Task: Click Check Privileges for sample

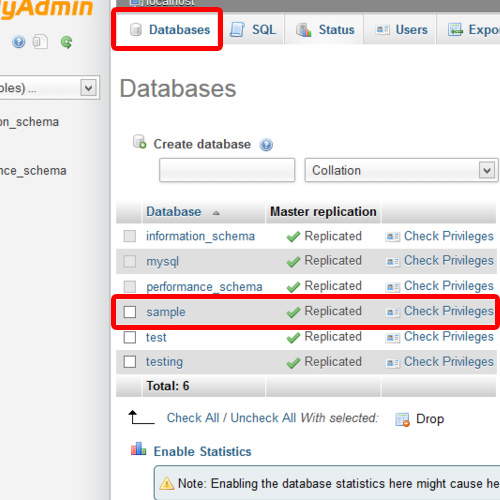Action: pyautogui.click(x=448, y=311)
